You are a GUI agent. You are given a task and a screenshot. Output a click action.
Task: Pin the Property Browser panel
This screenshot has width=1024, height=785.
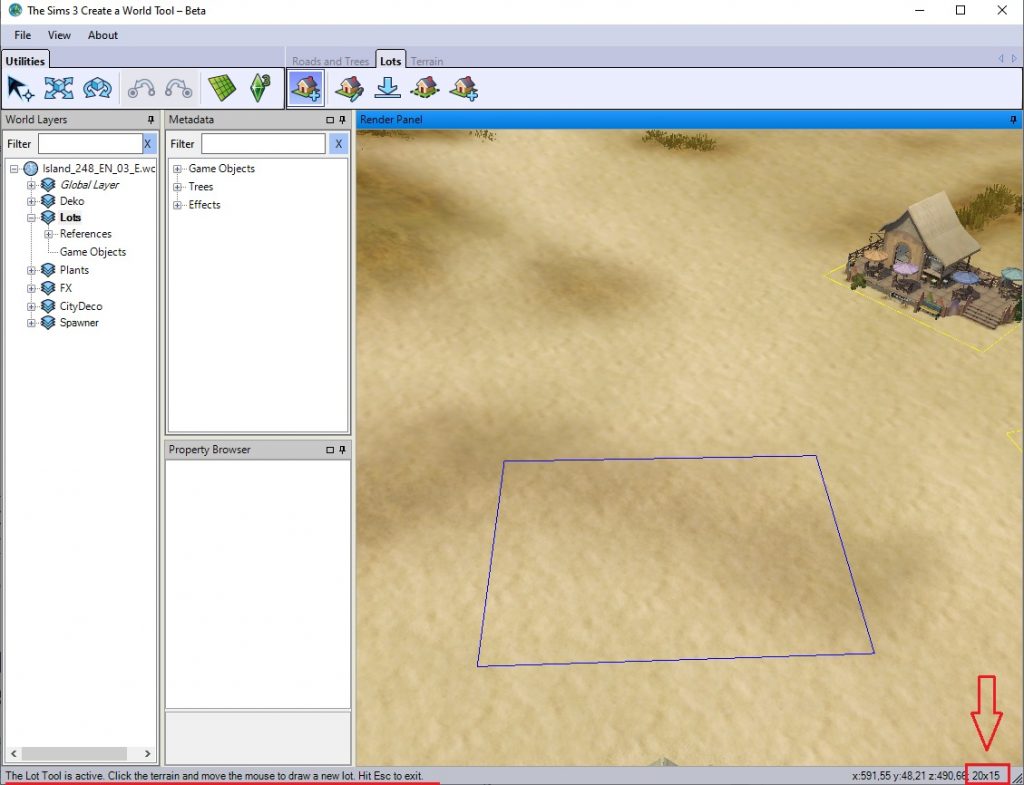(x=342, y=450)
